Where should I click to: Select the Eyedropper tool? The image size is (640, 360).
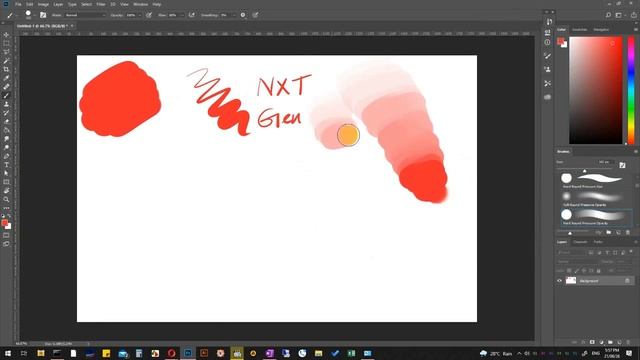(x=6, y=78)
